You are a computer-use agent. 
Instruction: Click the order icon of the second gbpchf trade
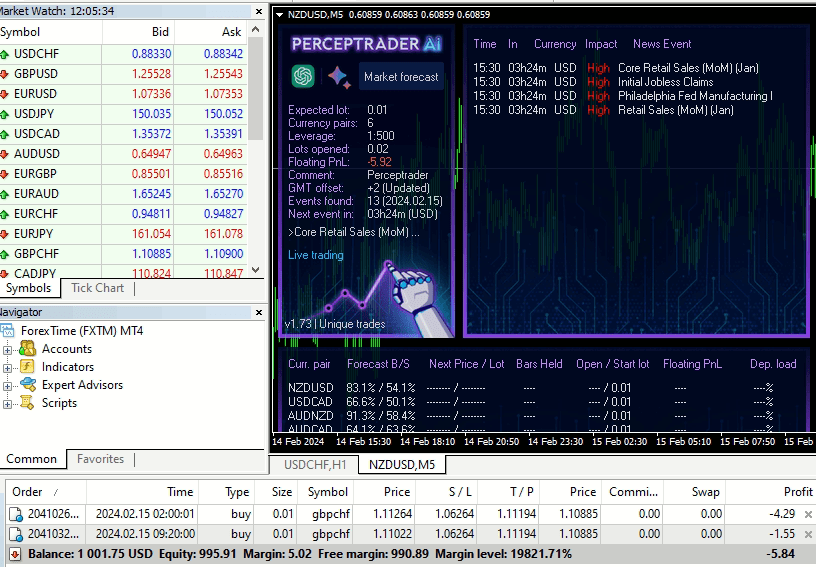click(16, 534)
